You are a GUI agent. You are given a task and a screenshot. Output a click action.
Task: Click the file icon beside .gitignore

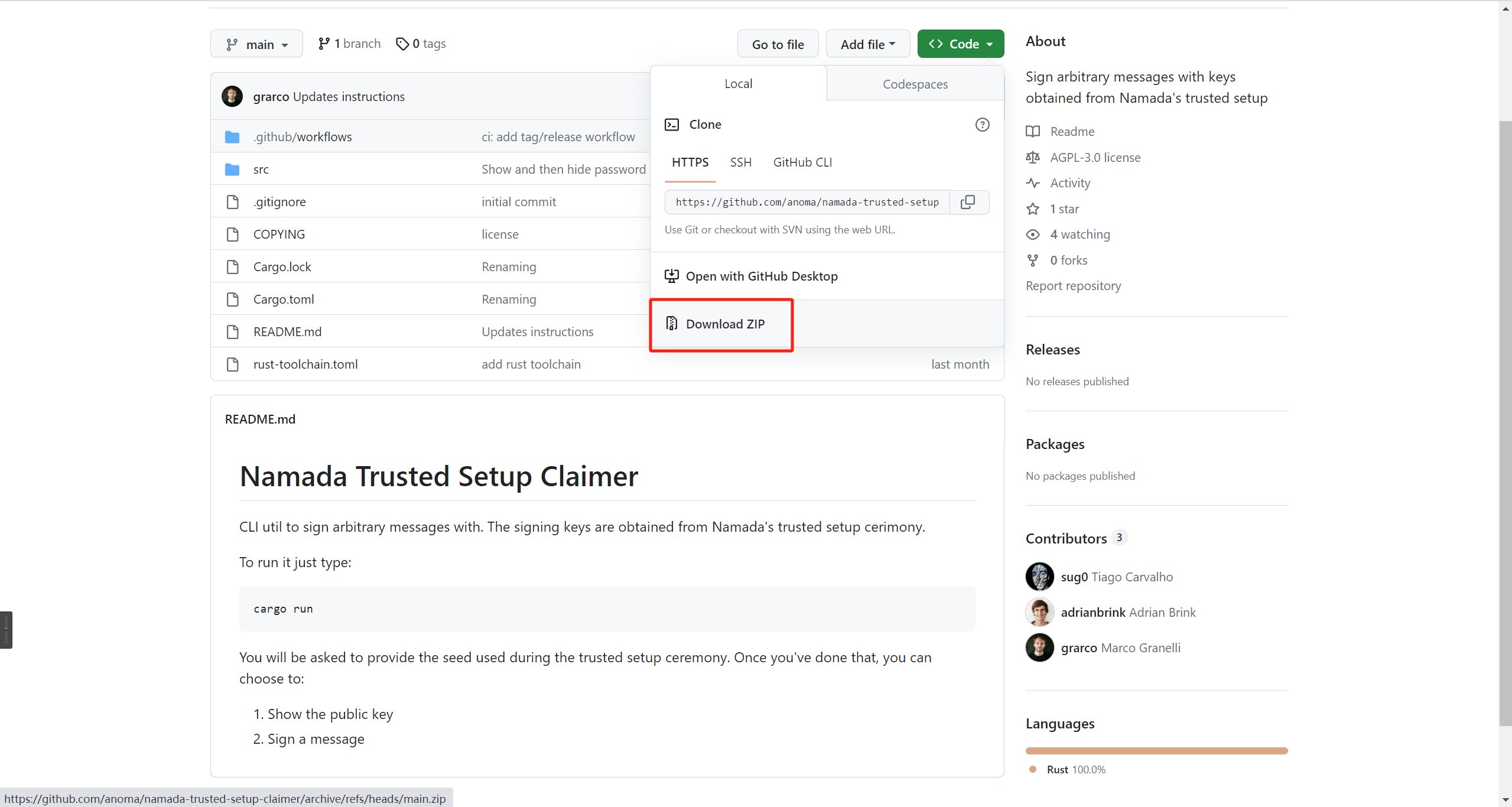click(x=233, y=202)
